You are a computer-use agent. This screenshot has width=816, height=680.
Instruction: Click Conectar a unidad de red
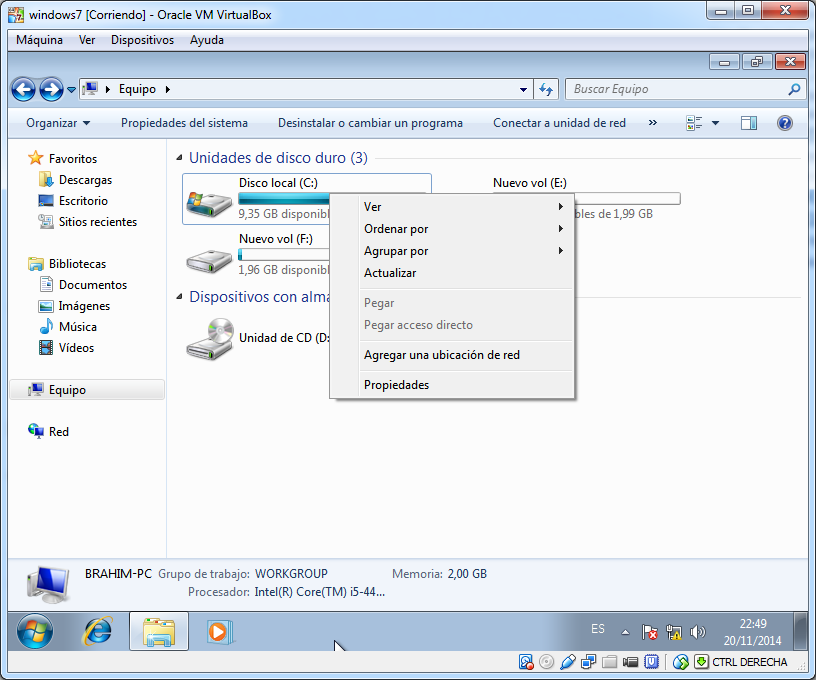[x=559, y=123]
